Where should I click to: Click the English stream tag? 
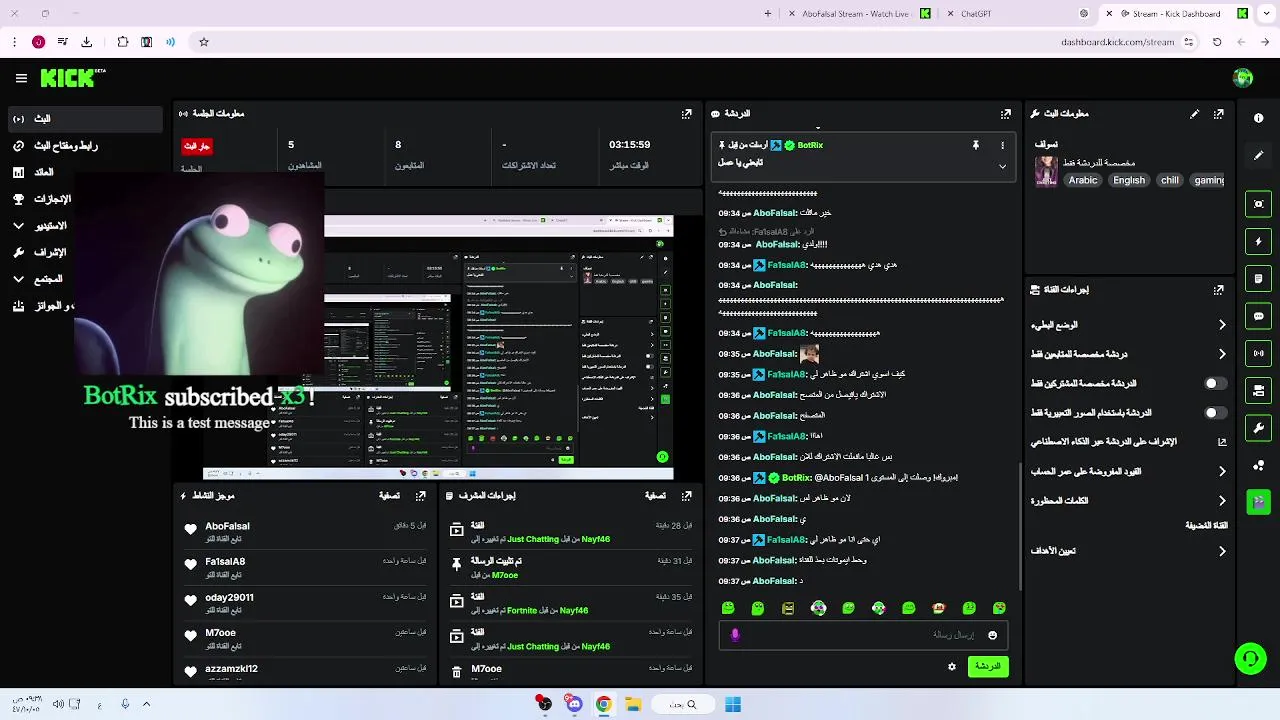tap(1129, 180)
